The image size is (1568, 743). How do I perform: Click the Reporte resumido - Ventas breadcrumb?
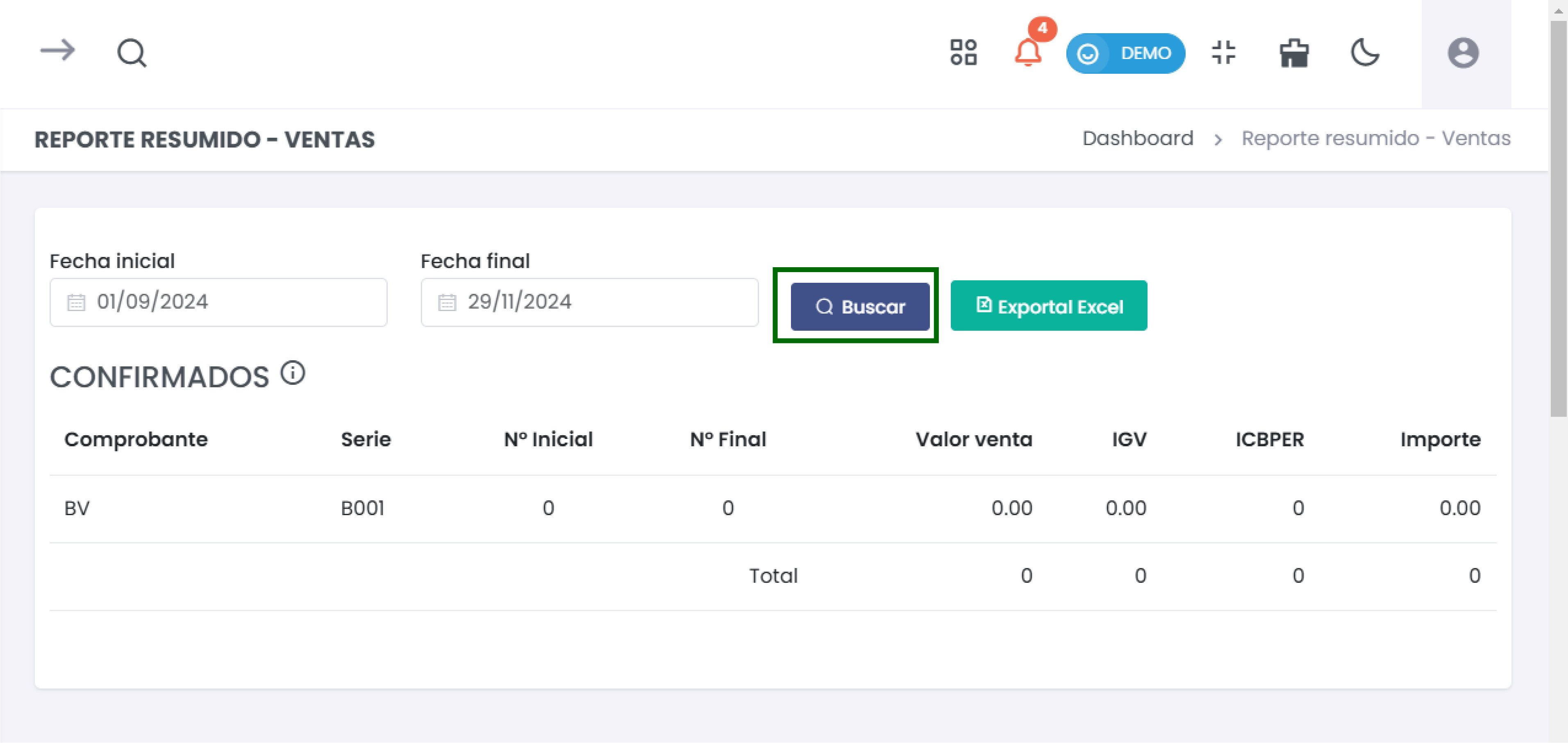click(x=1376, y=139)
